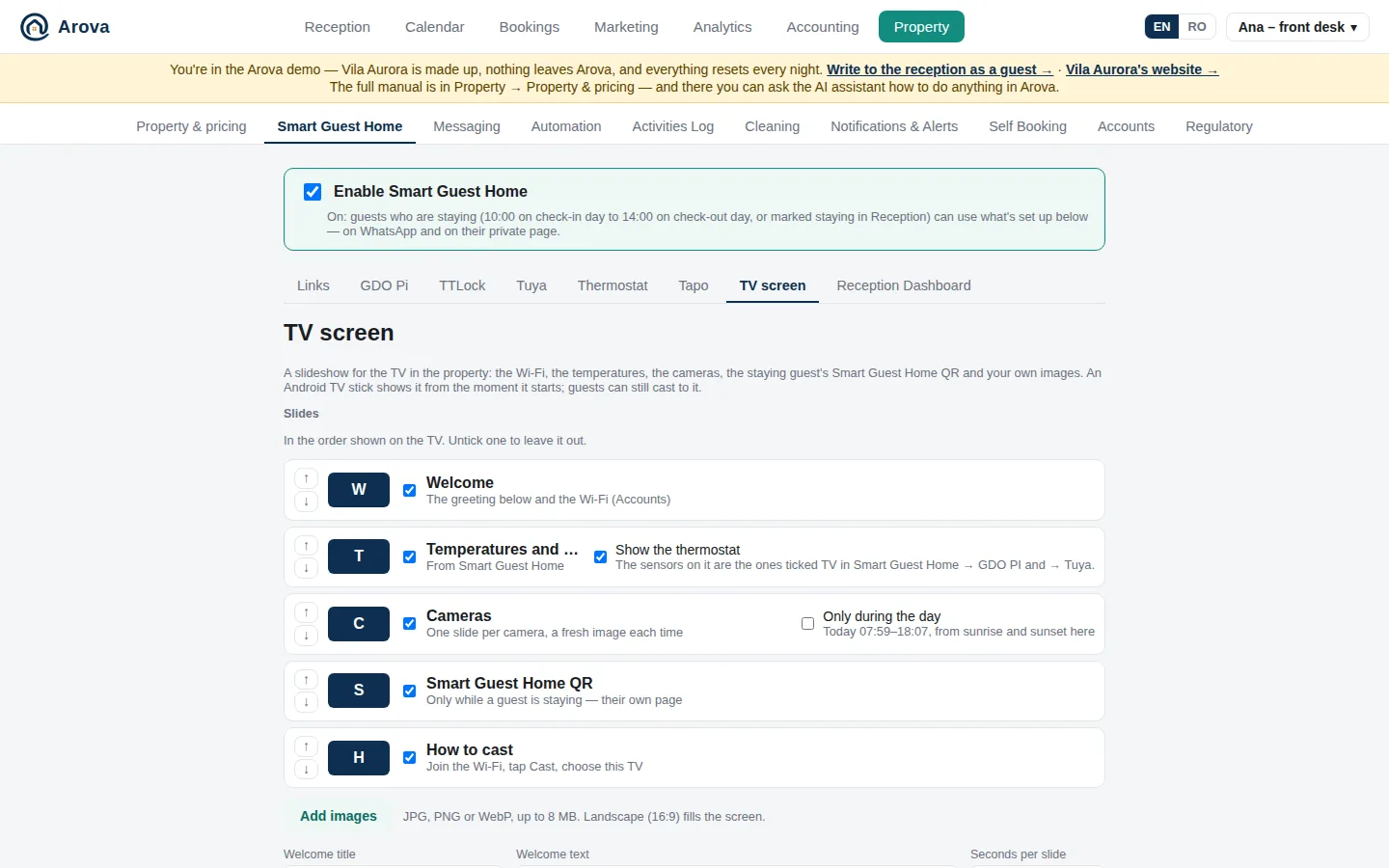Image resolution: width=1389 pixels, height=868 pixels.
Task: Untick the How to cast checkbox
Action: pyautogui.click(x=410, y=758)
